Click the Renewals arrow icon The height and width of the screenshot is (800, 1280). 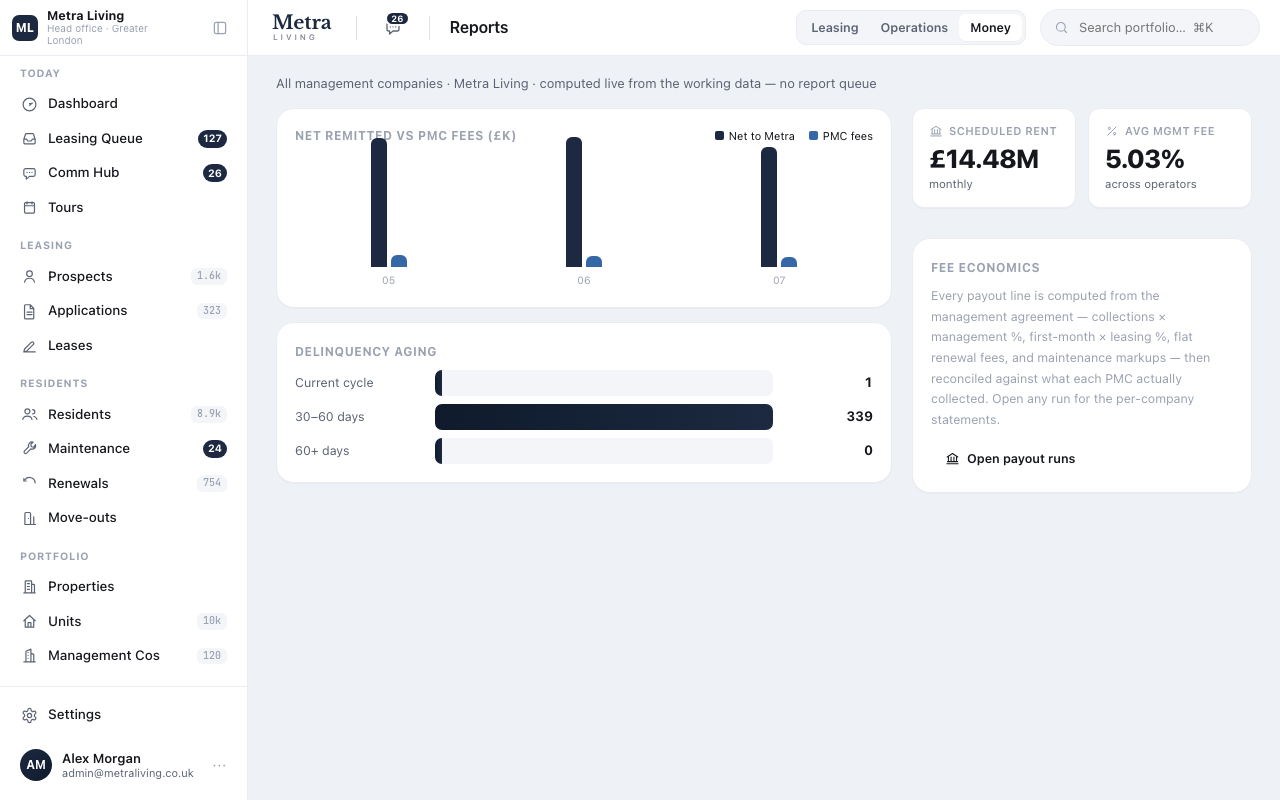(x=29, y=484)
